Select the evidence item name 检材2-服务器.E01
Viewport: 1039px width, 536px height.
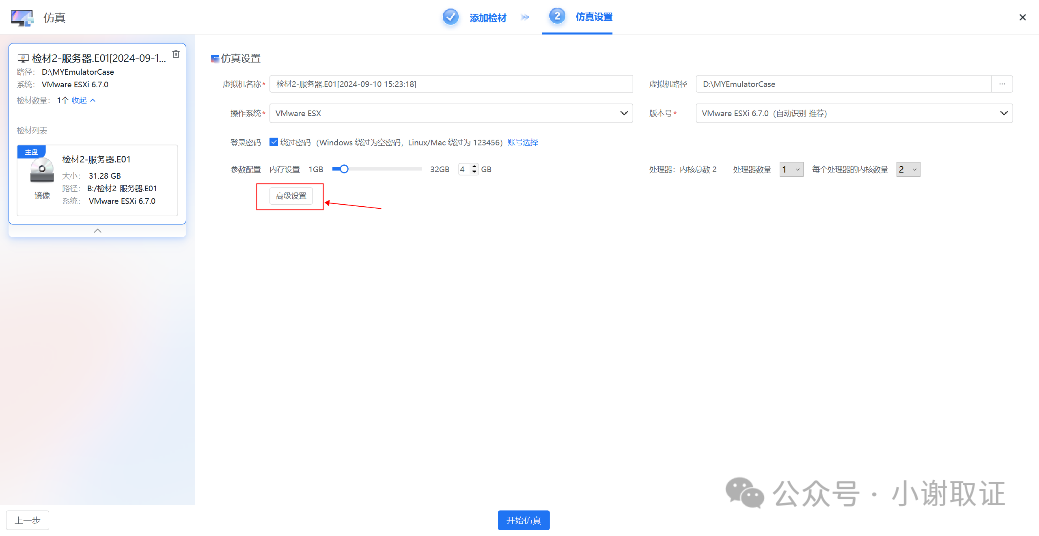click(96, 160)
